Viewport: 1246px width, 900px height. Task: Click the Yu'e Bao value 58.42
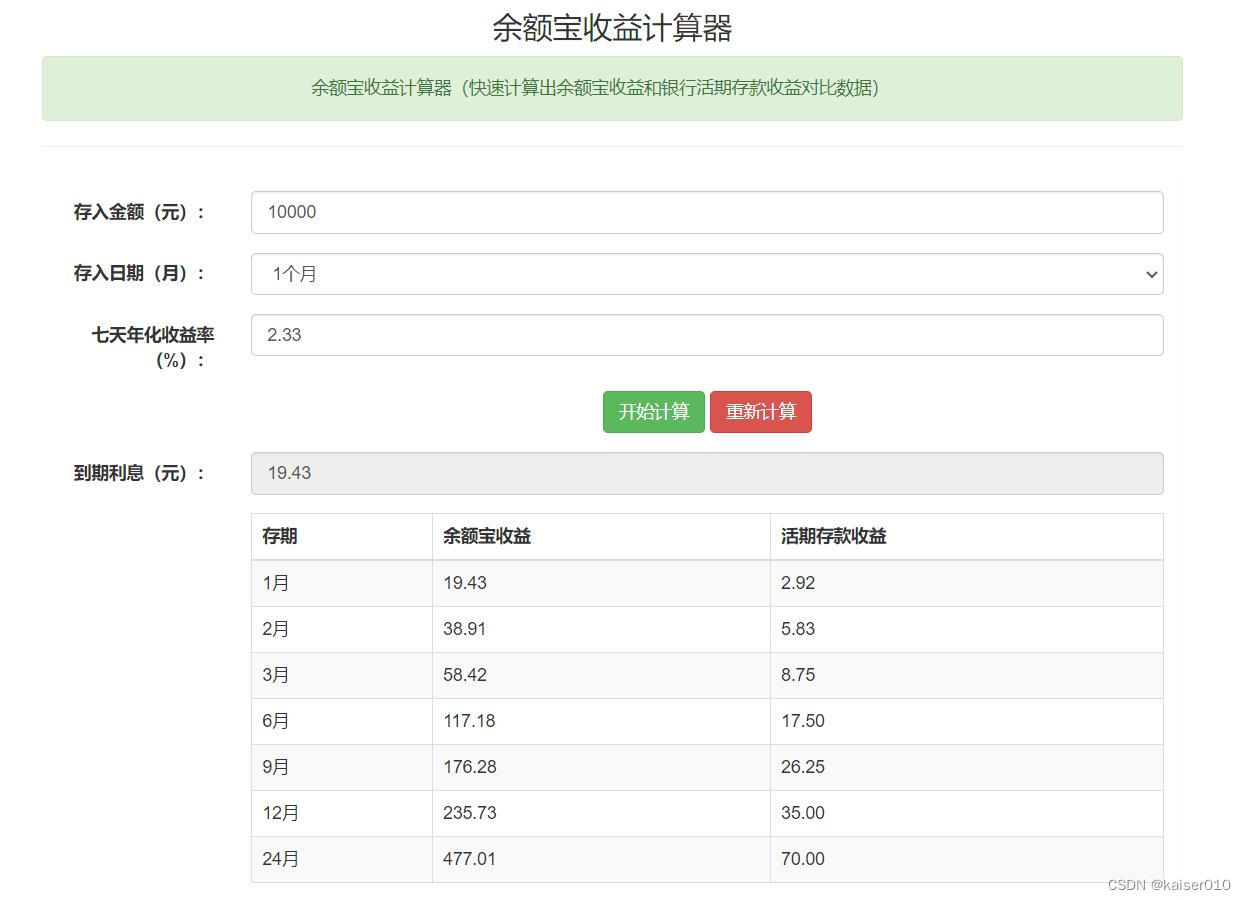coord(465,675)
